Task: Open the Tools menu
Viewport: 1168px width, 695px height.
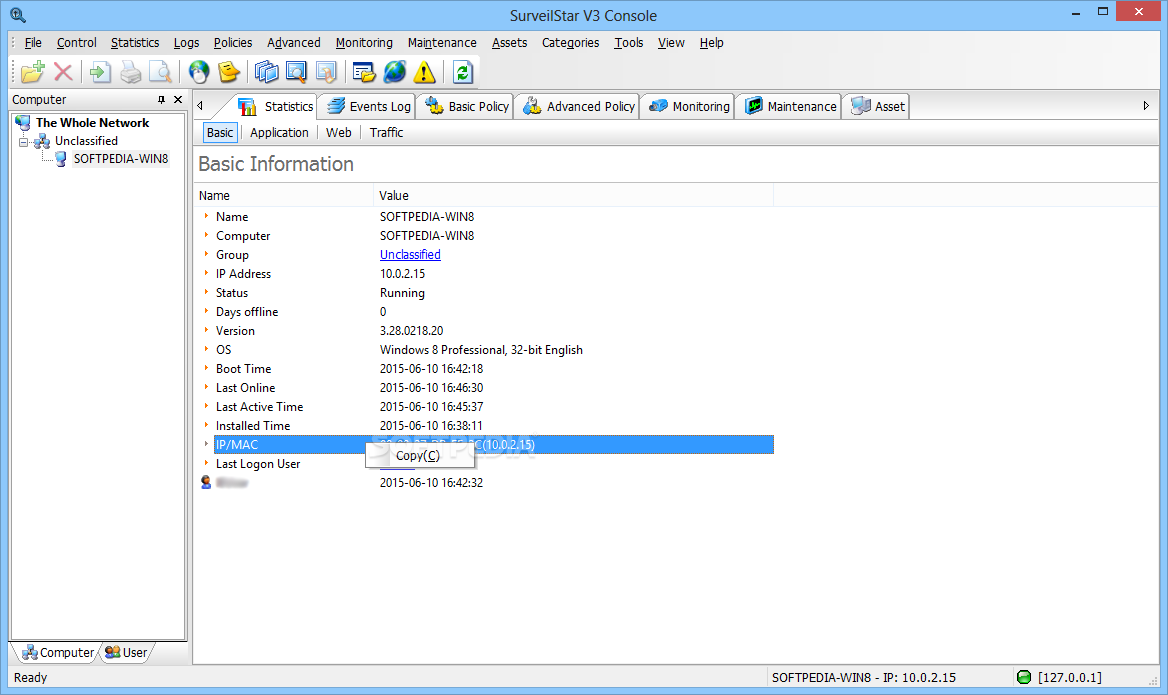Action: click(x=629, y=42)
